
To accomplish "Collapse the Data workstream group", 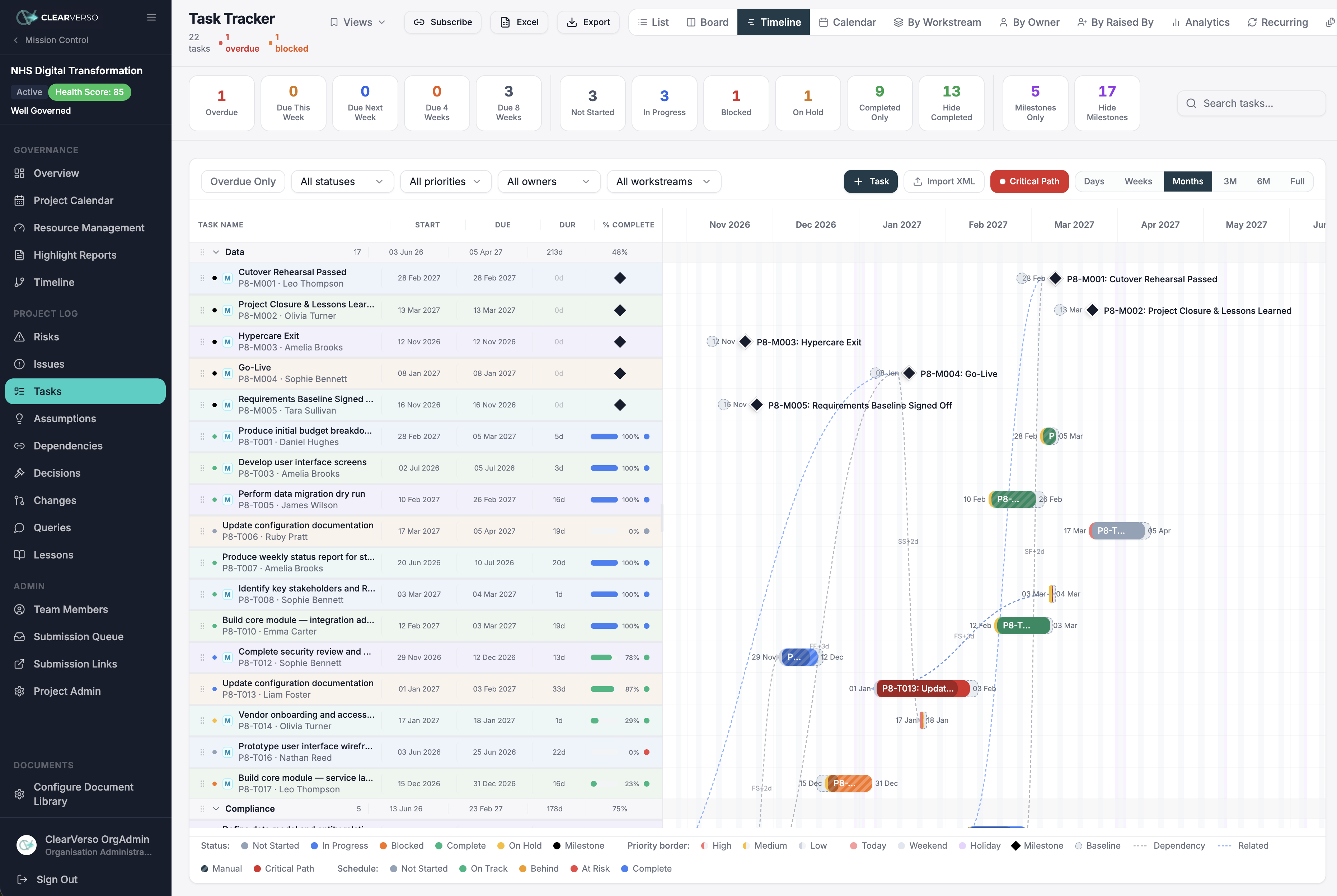I will (x=216, y=252).
